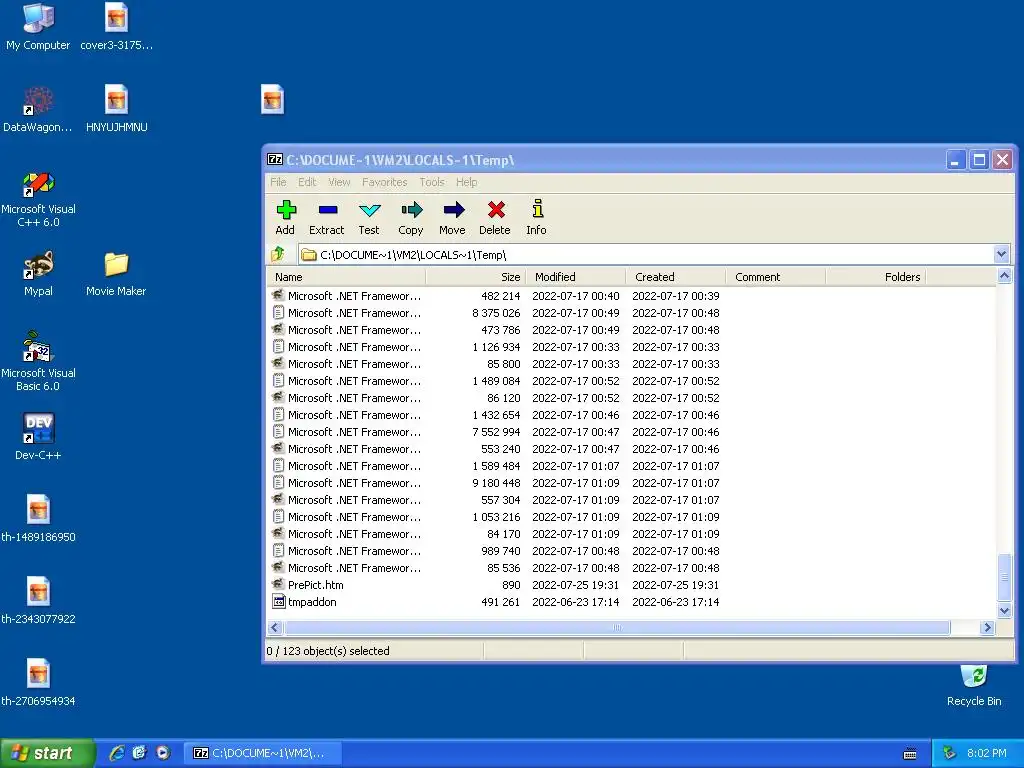
Task: Open the Info toolbar icon
Action: tap(536, 217)
